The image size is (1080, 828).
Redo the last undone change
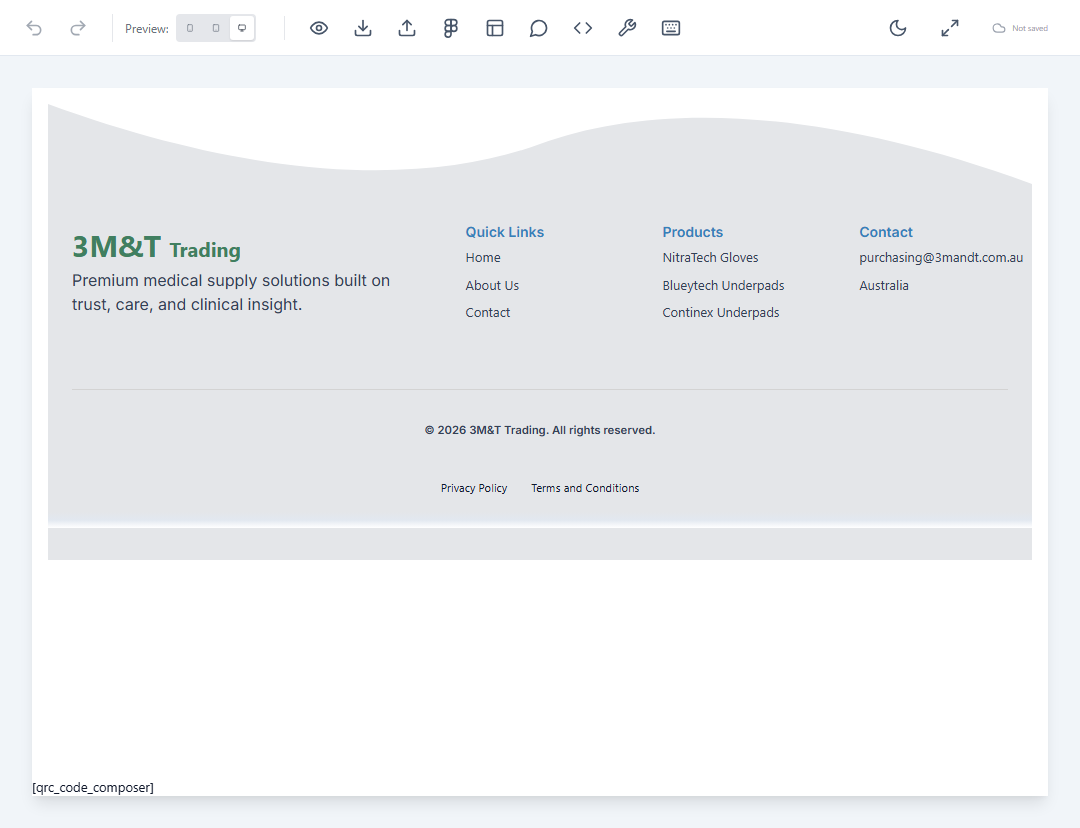[x=78, y=28]
